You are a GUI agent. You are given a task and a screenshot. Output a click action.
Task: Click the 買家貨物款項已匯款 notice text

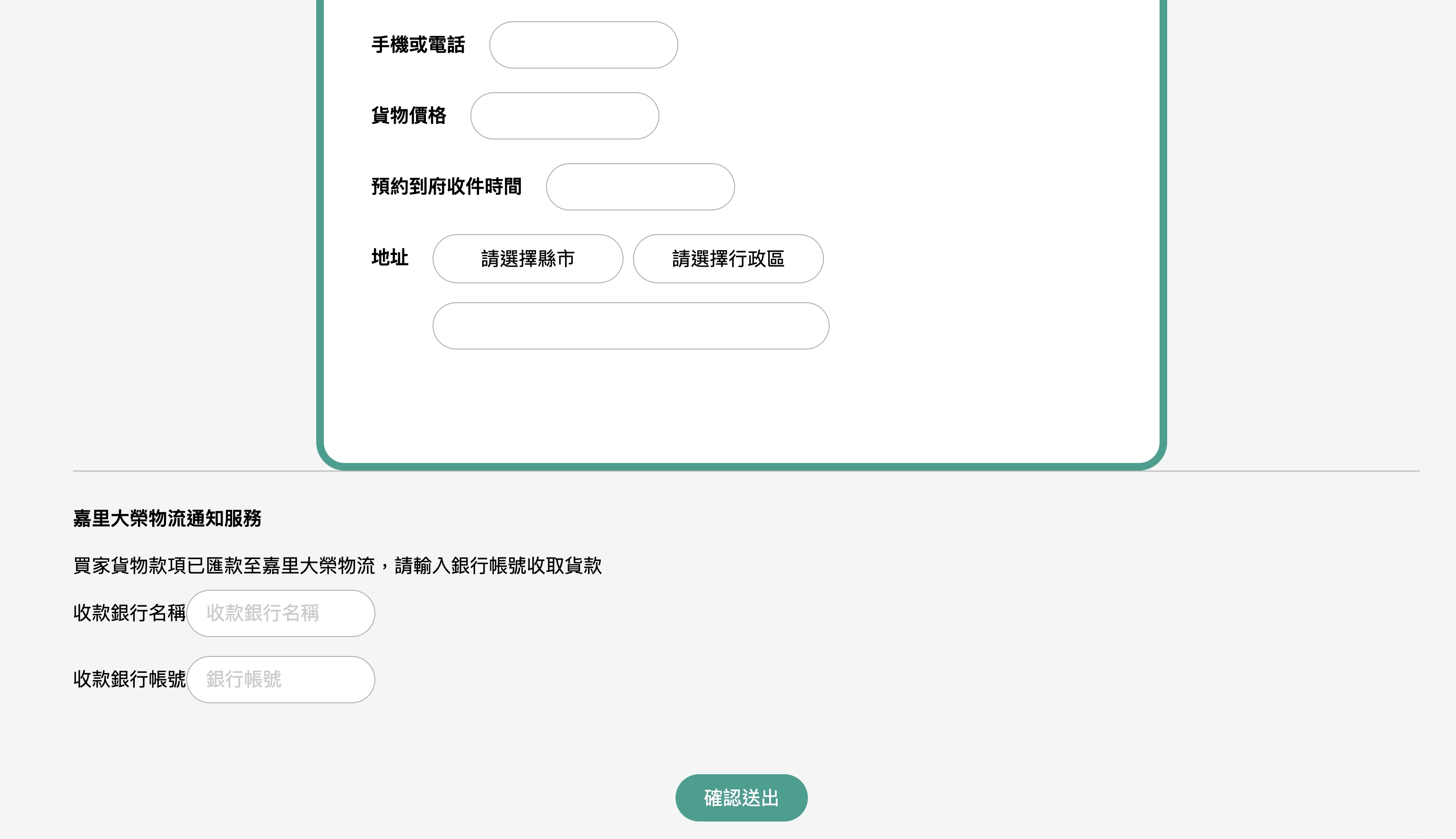click(338, 566)
